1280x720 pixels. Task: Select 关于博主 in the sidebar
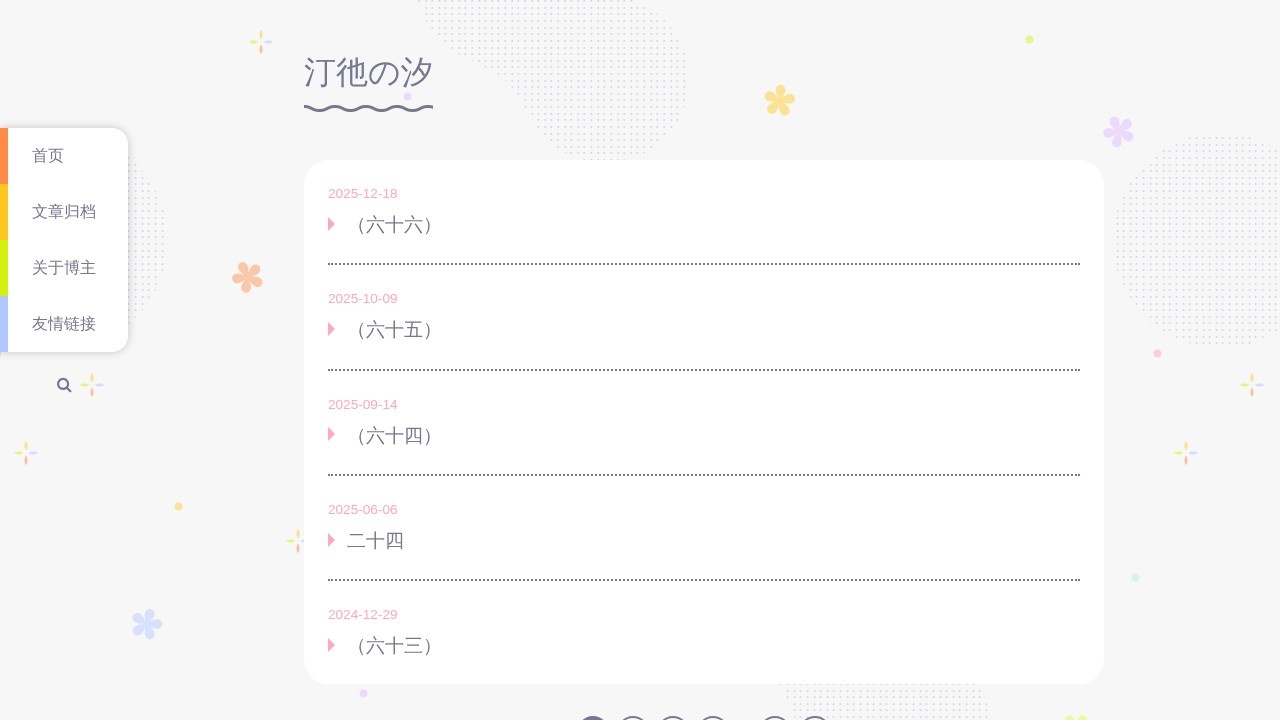(x=64, y=268)
